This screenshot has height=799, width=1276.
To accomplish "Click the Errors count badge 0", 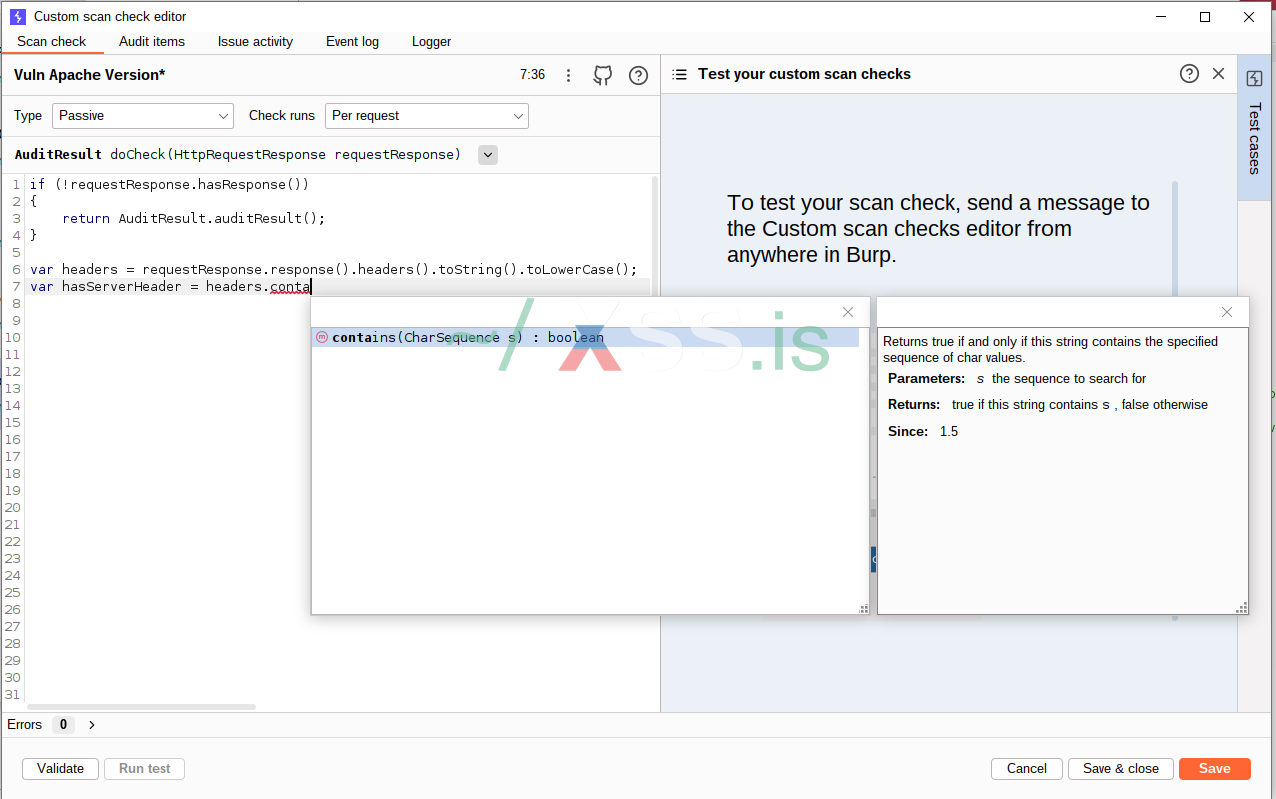I will point(63,725).
